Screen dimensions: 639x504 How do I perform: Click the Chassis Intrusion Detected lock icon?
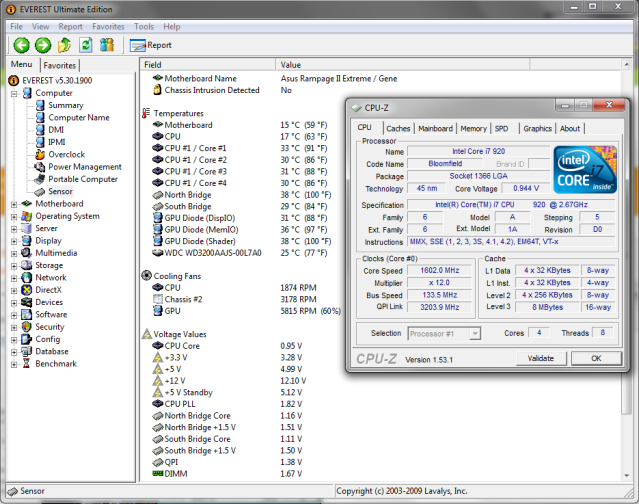[157, 90]
